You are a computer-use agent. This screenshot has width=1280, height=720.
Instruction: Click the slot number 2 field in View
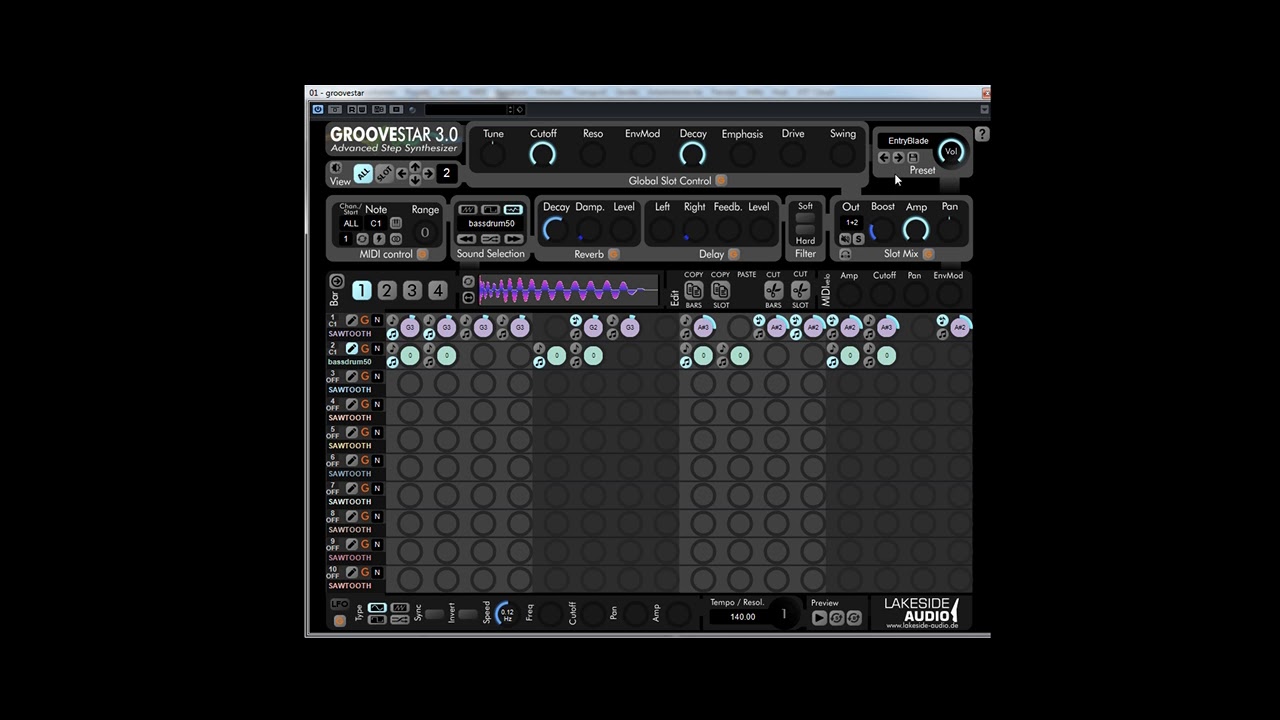pyautogui.click(x=446, y=173)
